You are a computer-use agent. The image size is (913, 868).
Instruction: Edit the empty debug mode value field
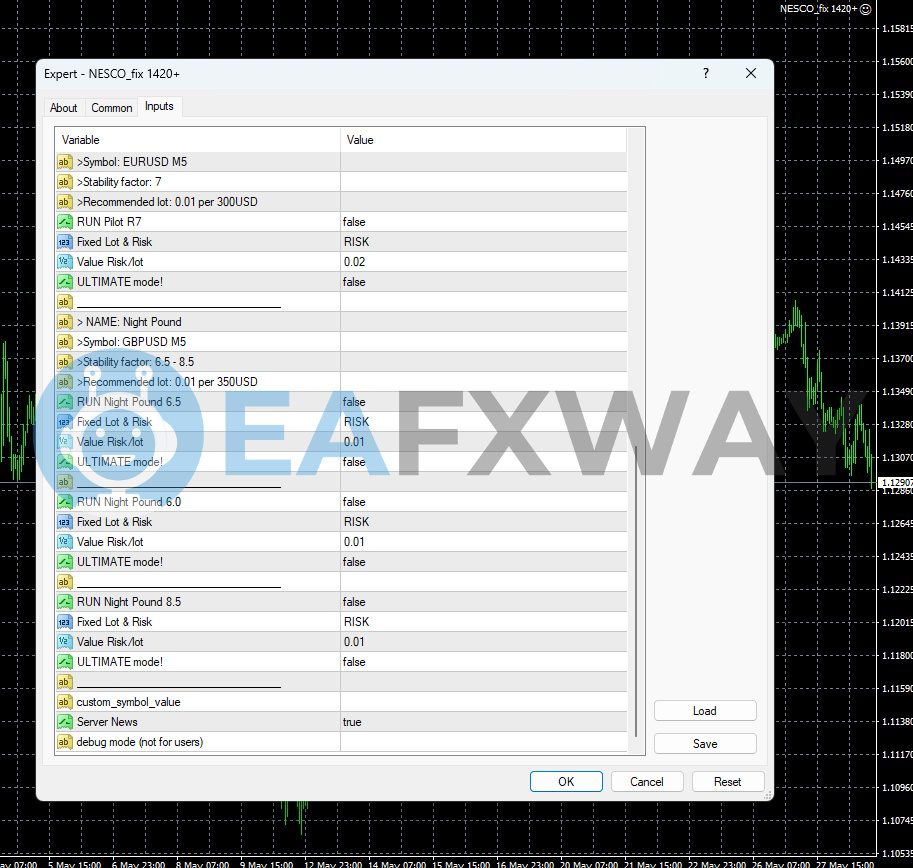483,742
